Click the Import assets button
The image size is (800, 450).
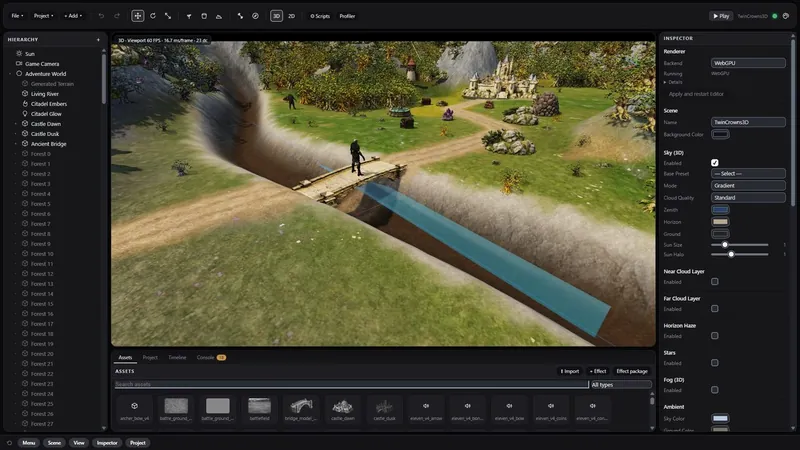[x=570, y=371]
